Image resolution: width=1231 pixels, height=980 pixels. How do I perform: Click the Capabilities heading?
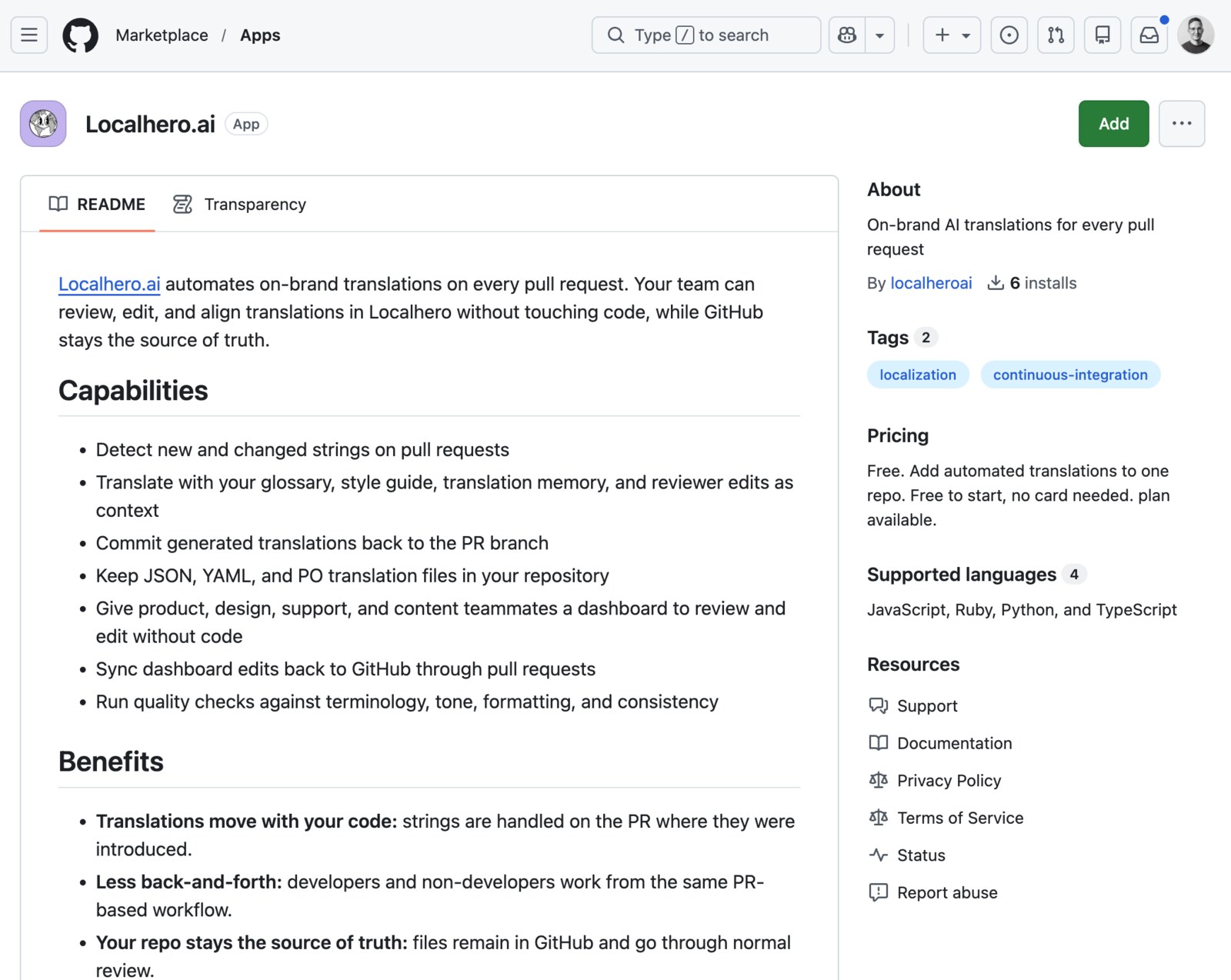click(x=133, y=391)
